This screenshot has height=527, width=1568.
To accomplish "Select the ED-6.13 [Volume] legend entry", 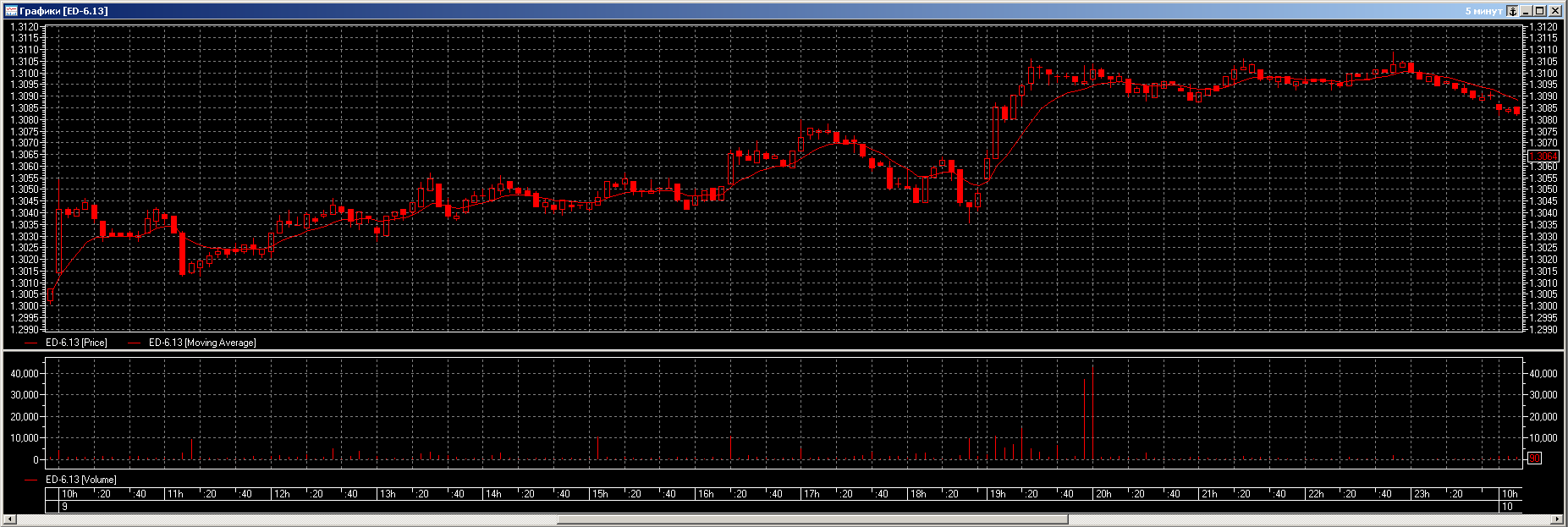I will coord(80,480).
